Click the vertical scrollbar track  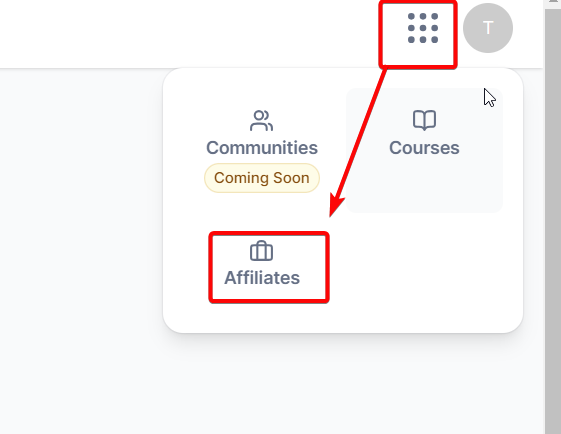coord(553,222)
